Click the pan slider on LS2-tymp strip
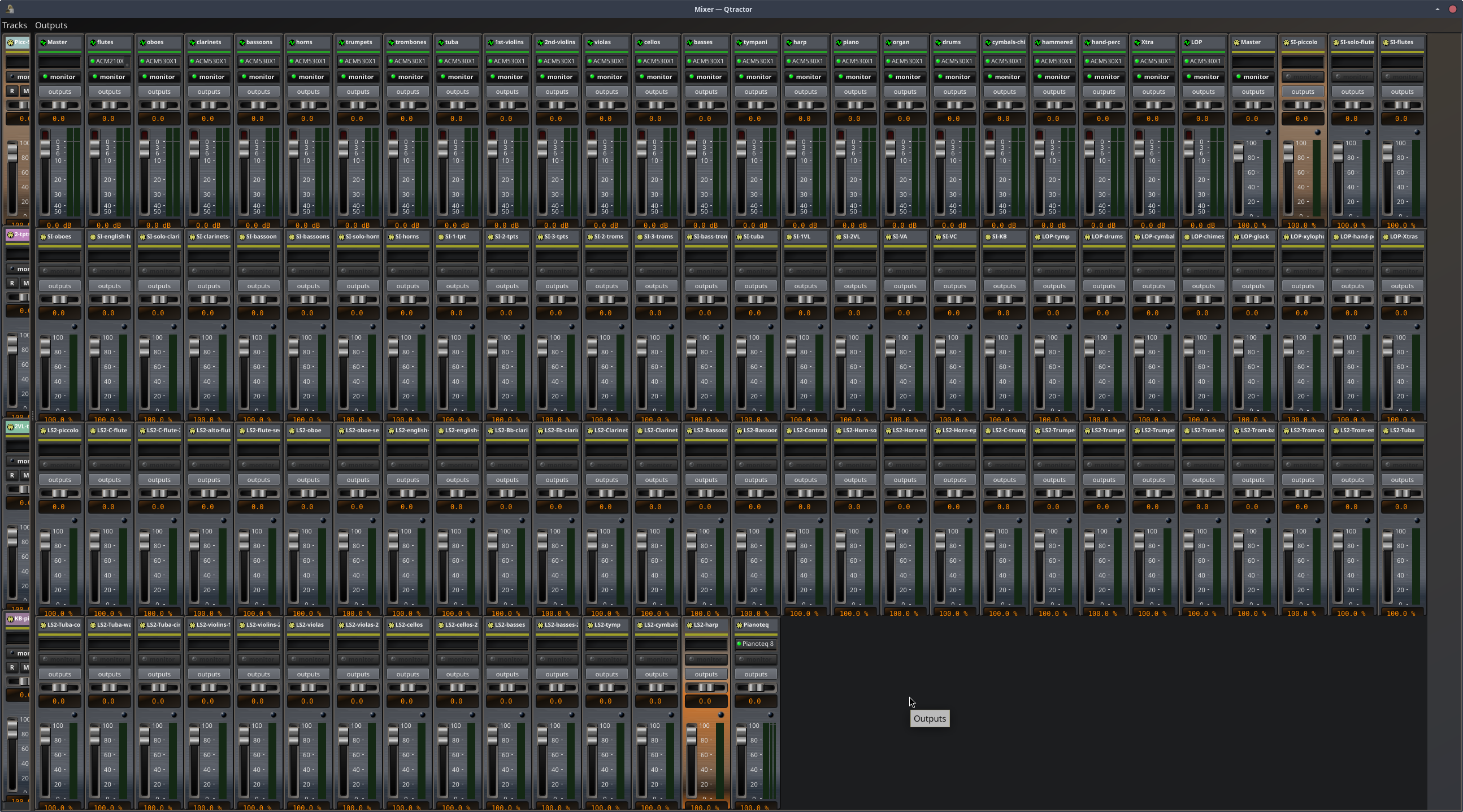Screen dimensions: 1463x812 606,688
